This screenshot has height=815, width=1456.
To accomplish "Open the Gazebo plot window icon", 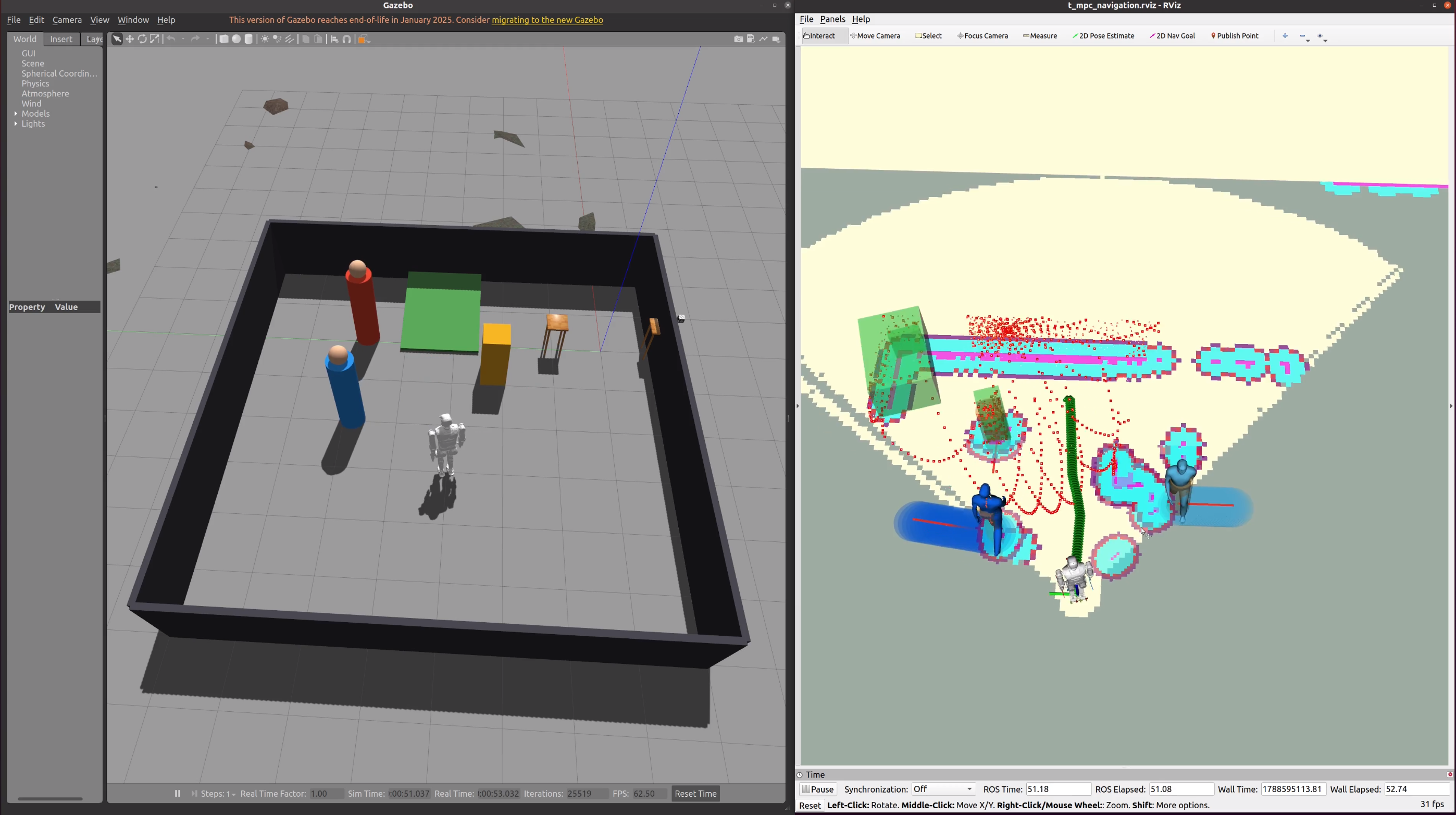I will [764, 39].
